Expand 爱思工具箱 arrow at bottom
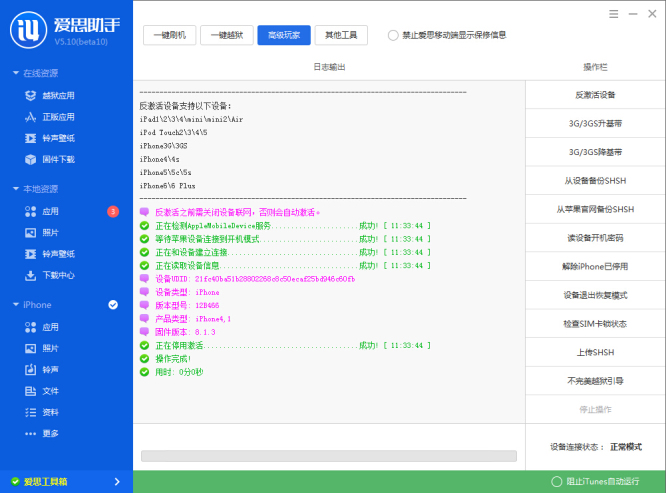 pos(117,482)
